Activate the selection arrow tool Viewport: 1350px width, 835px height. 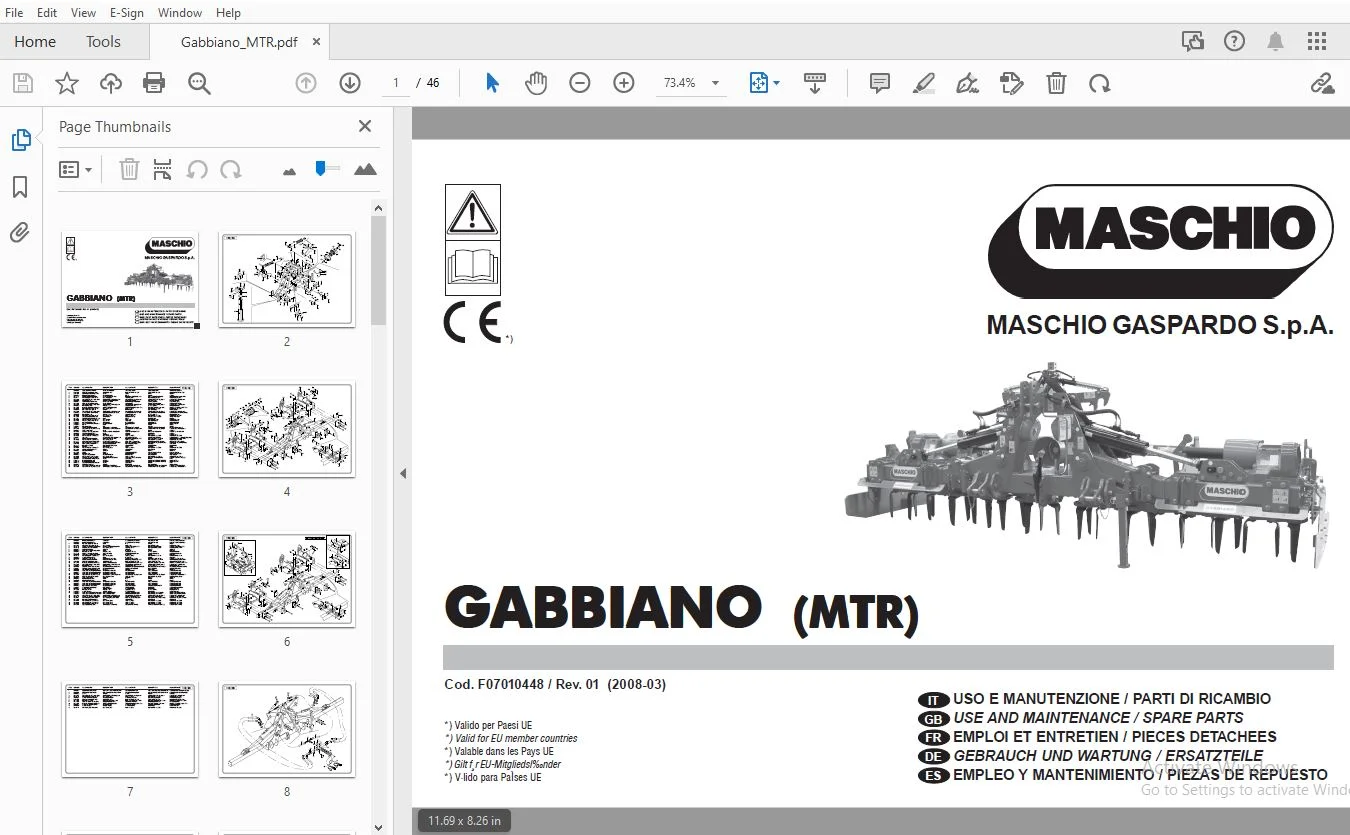(x=492, y=83)
